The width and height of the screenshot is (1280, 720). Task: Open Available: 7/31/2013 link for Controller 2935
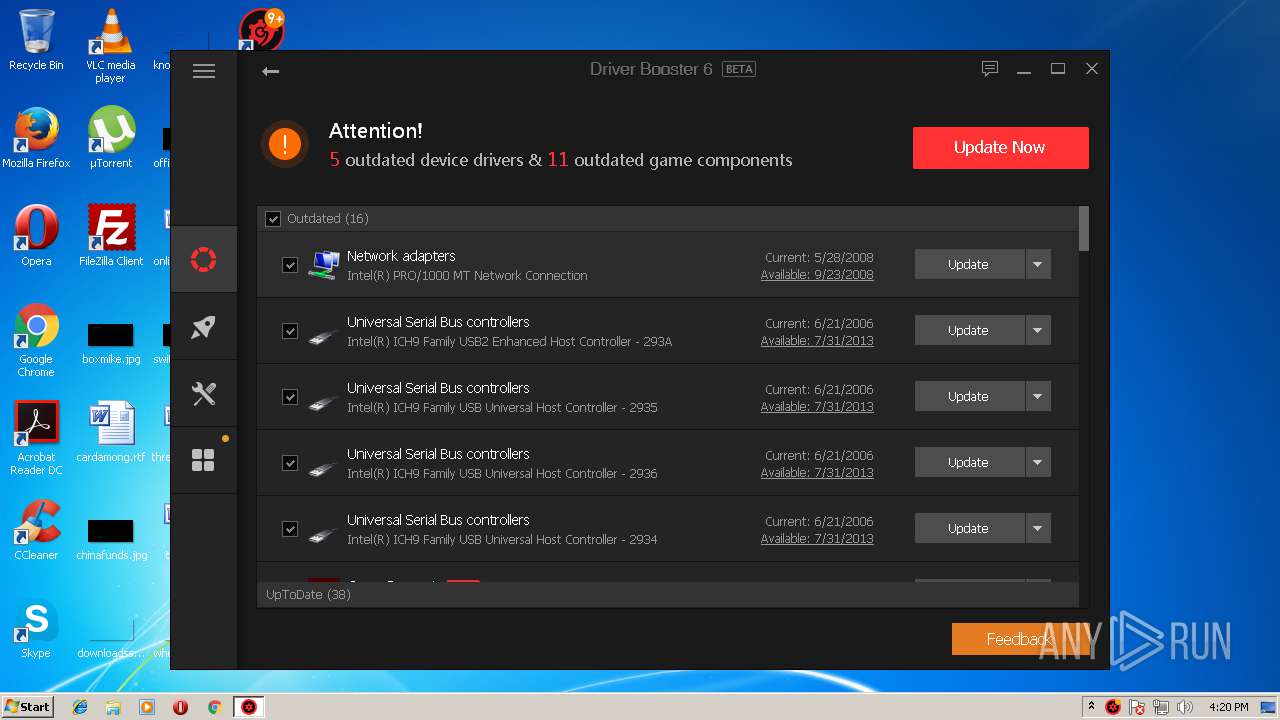coord(817,407)
